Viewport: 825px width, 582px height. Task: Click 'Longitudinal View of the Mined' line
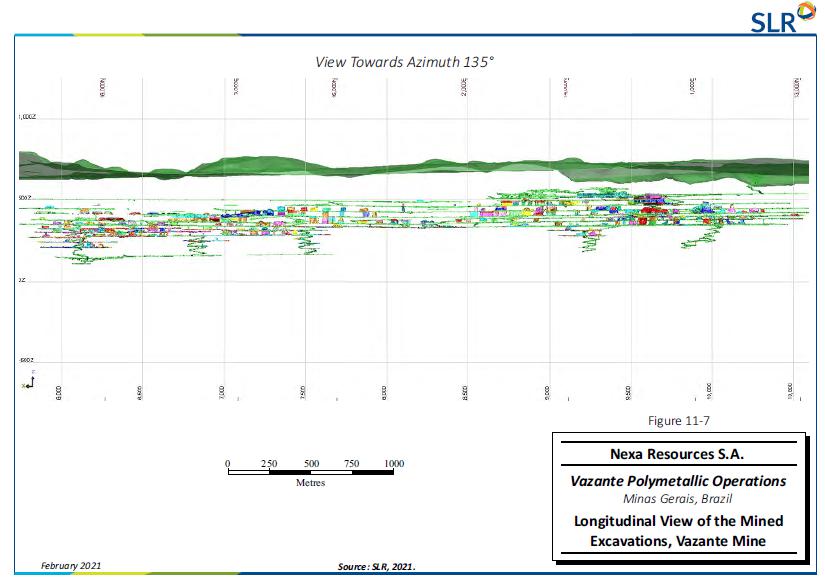pyautogui.click(x=679, y=521)
